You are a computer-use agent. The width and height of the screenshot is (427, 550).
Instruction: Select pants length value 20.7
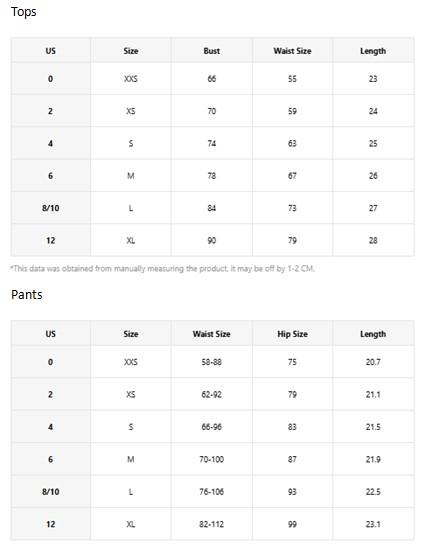pyautogui.click(x=373, y=362)
